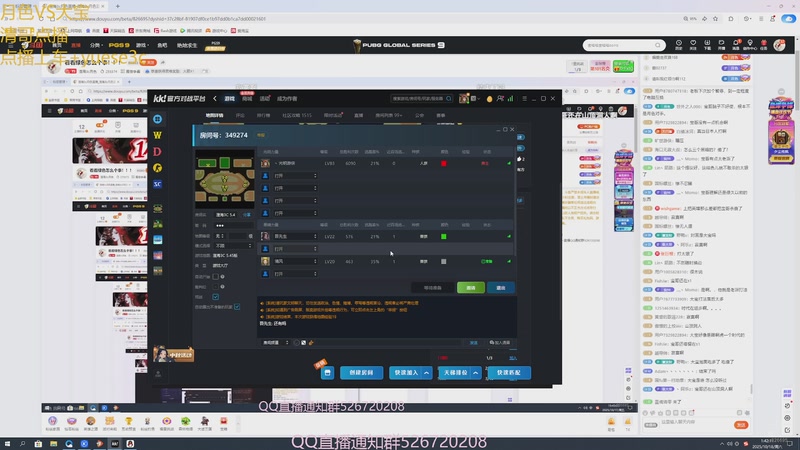Select the SC game icon in sidebar
This screenshot has width=800, height=450.
coord(158,184)
